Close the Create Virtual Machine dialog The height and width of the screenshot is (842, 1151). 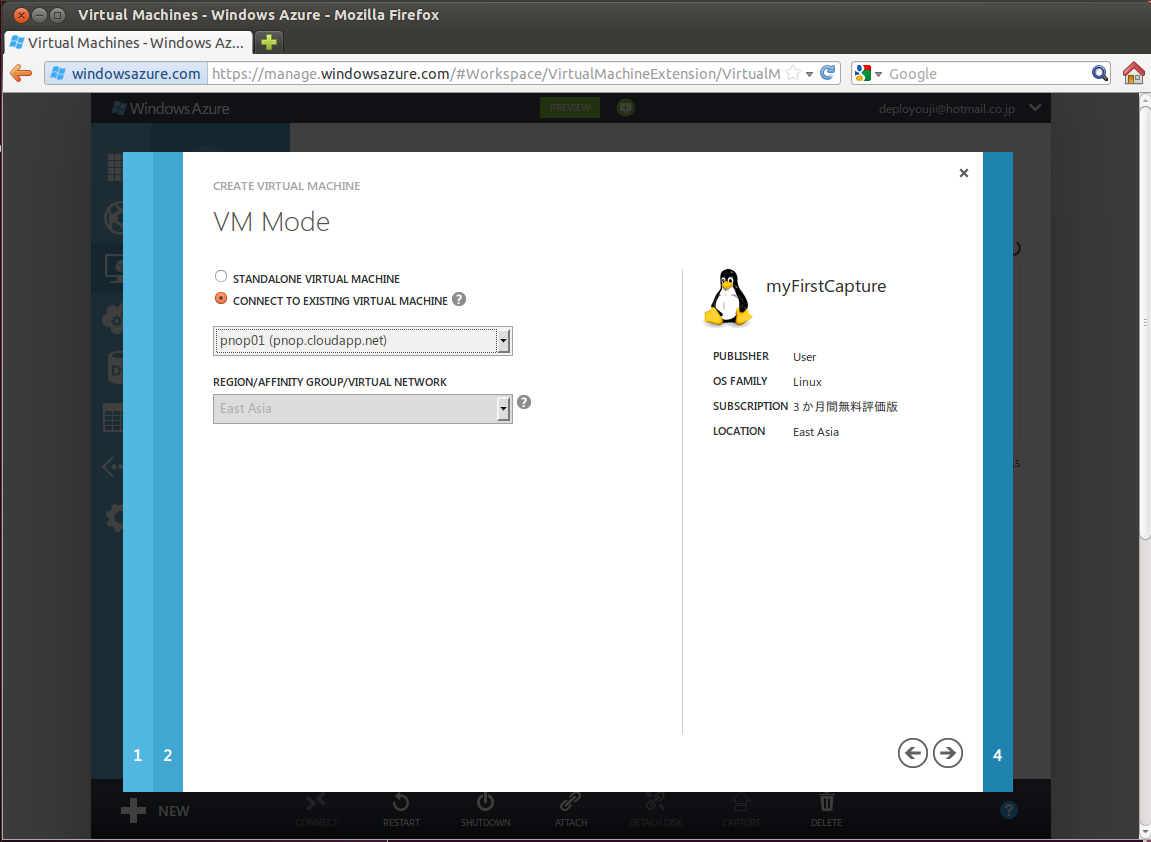click(x=964, y=173)
